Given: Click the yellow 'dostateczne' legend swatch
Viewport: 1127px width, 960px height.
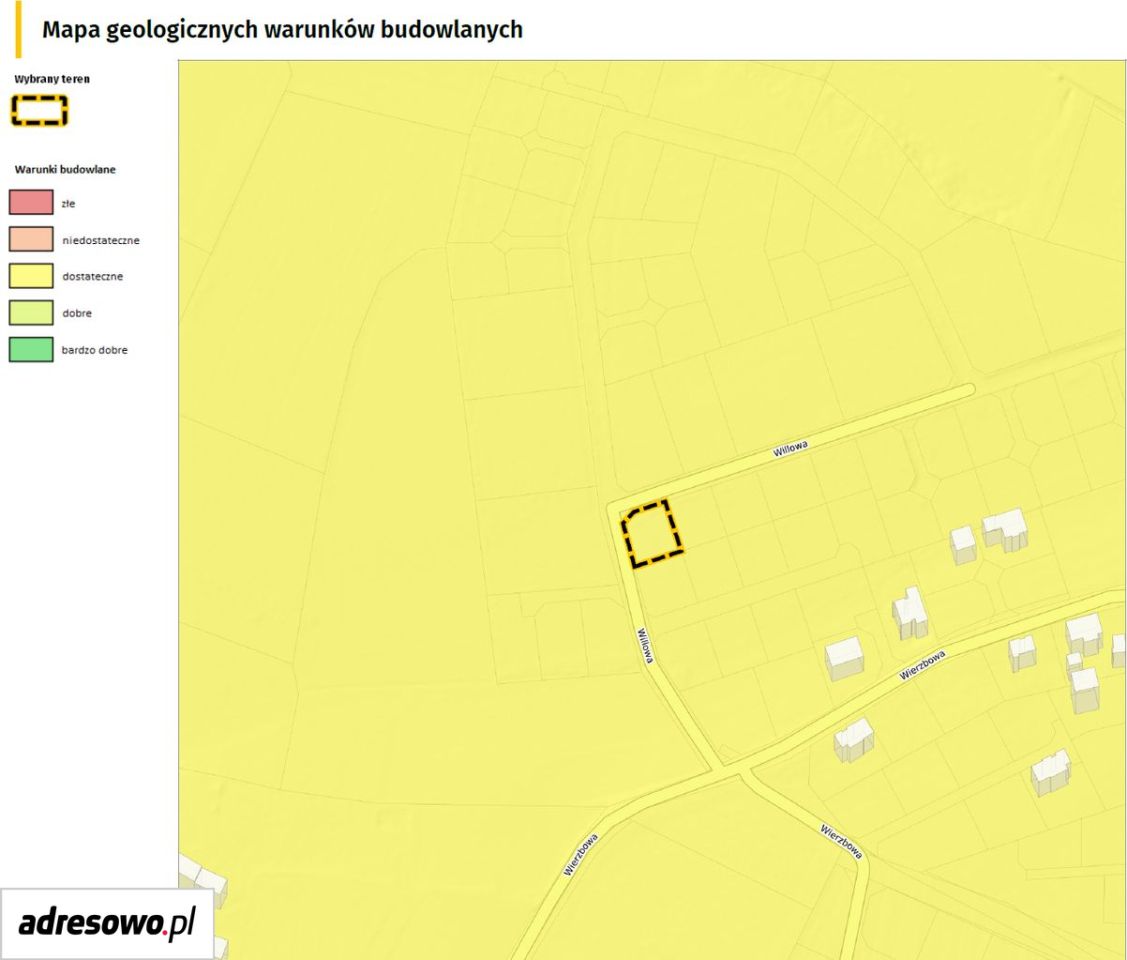Looking at the screenshot, I should 31,276.
